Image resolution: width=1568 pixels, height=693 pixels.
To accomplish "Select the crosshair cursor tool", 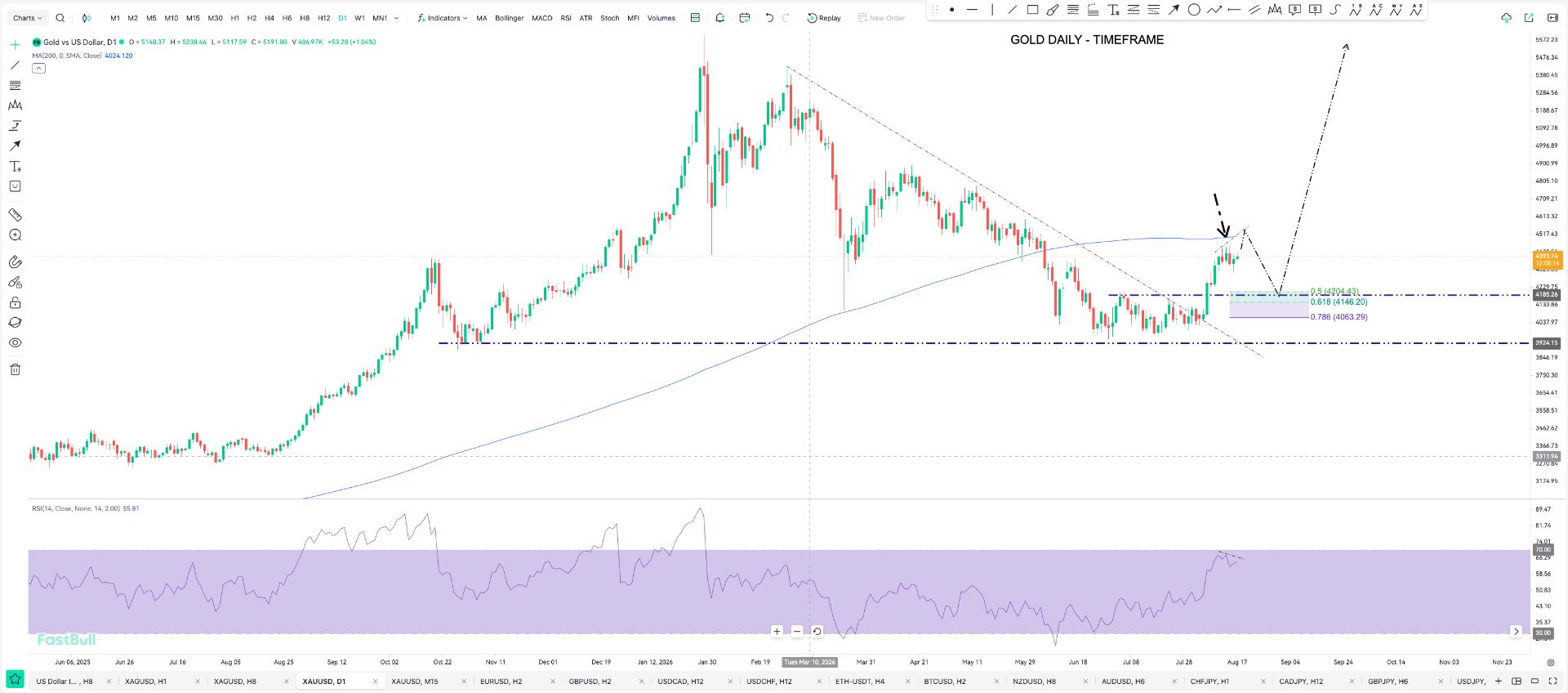I will tap(15, 45).
